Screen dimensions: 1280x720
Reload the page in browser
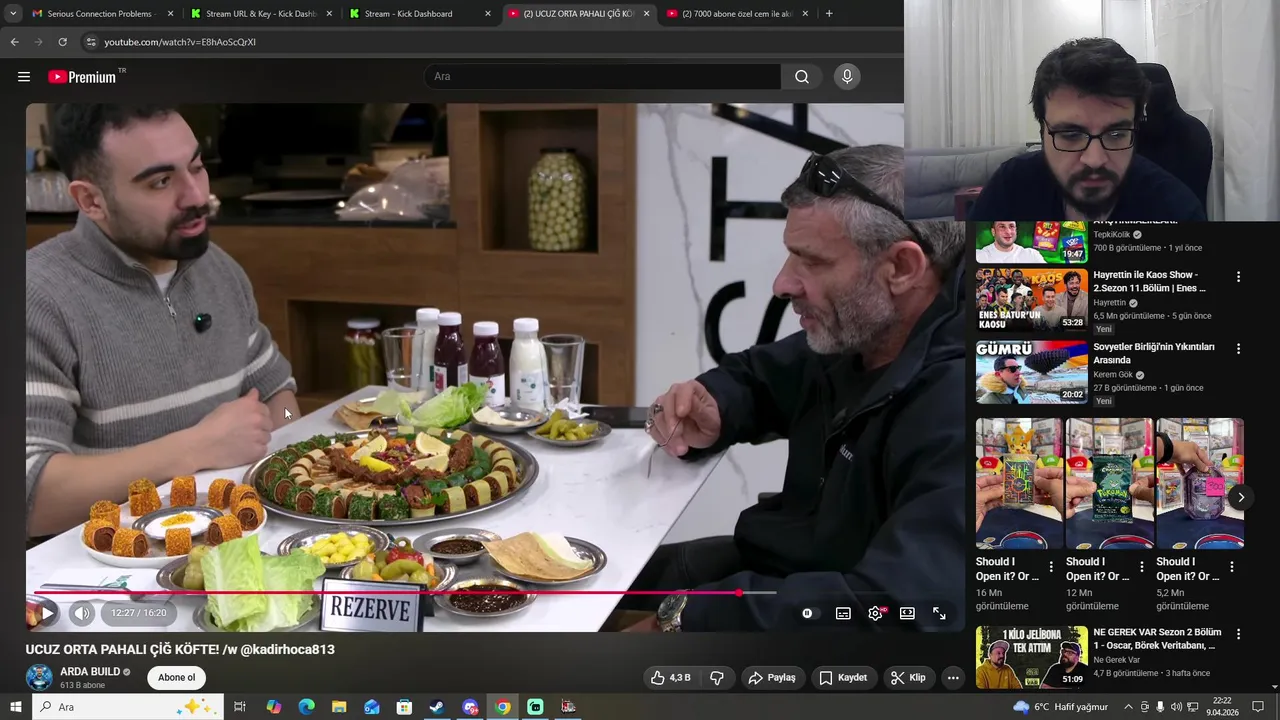pos(62,42)
